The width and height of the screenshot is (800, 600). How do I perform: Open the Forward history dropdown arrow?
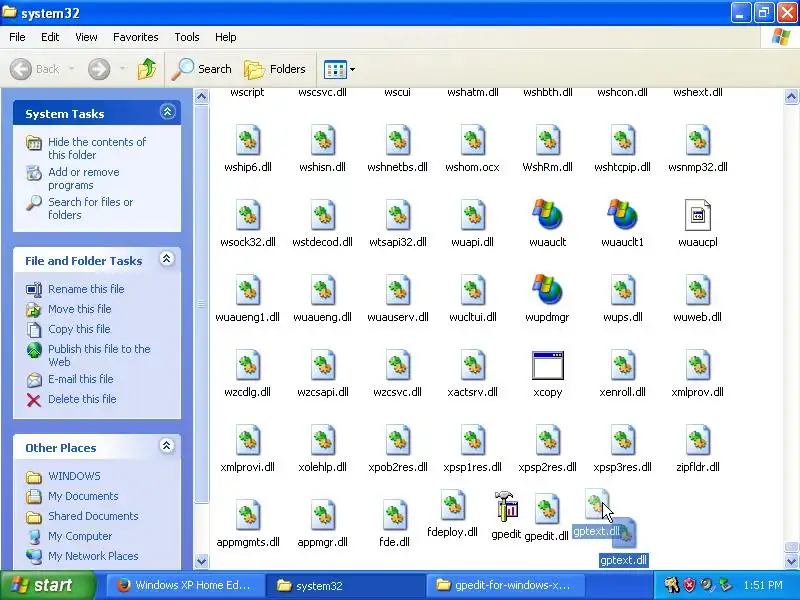tap(122, 69)
